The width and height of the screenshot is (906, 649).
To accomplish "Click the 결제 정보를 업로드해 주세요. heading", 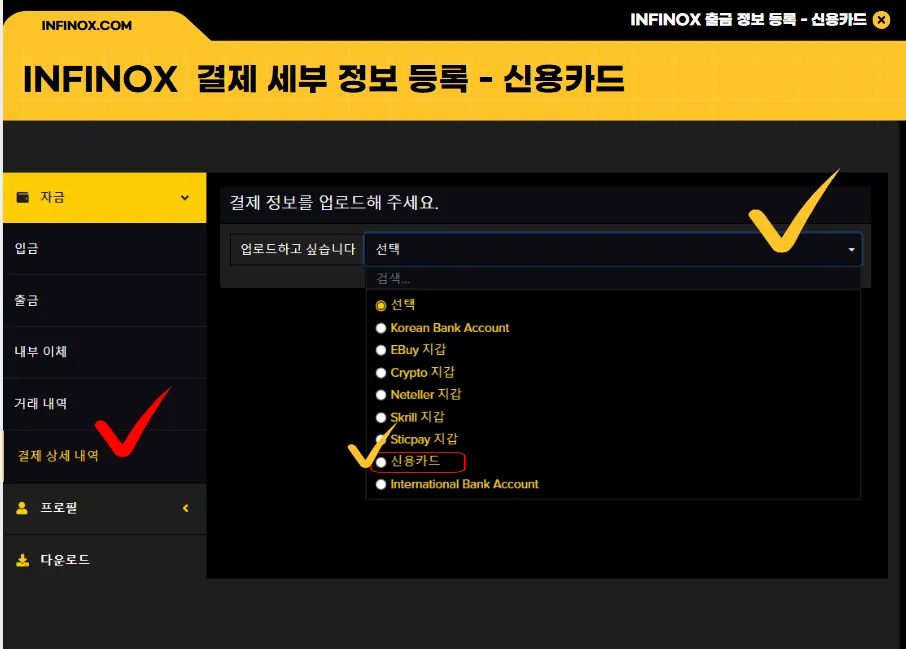I will tap(334, 202).
